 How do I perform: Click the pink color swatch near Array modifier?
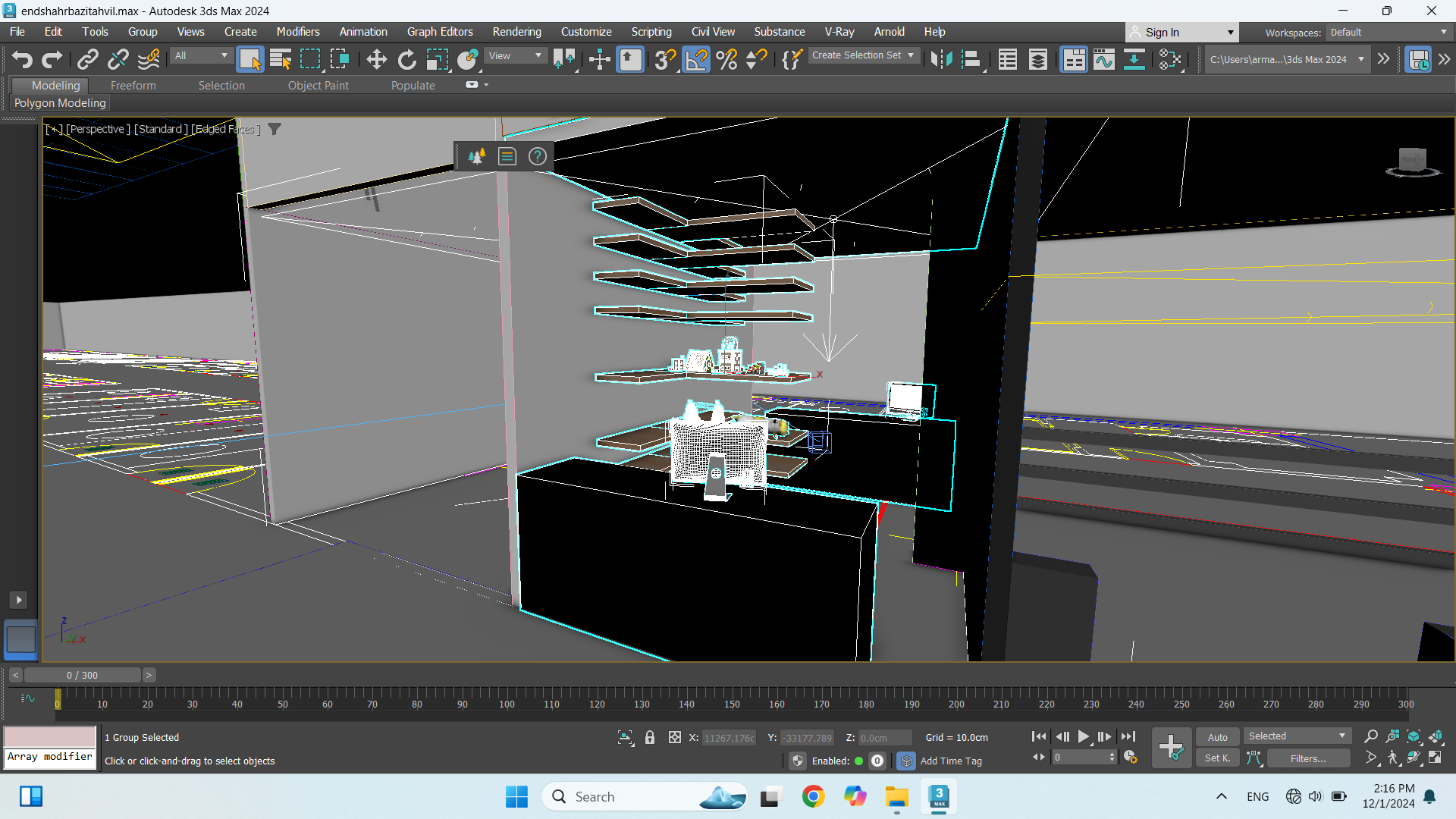coord(50,736)
